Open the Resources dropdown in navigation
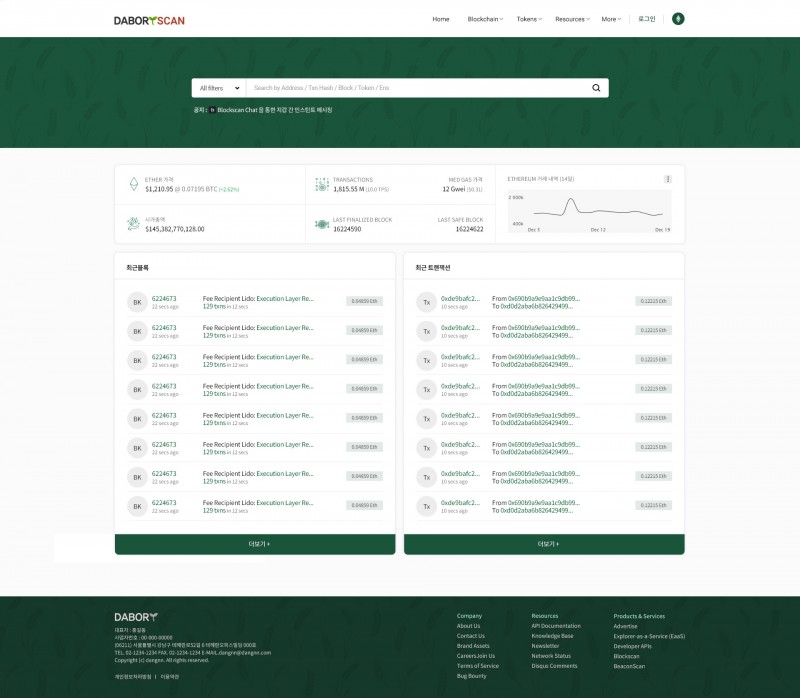 click(572, 19)
